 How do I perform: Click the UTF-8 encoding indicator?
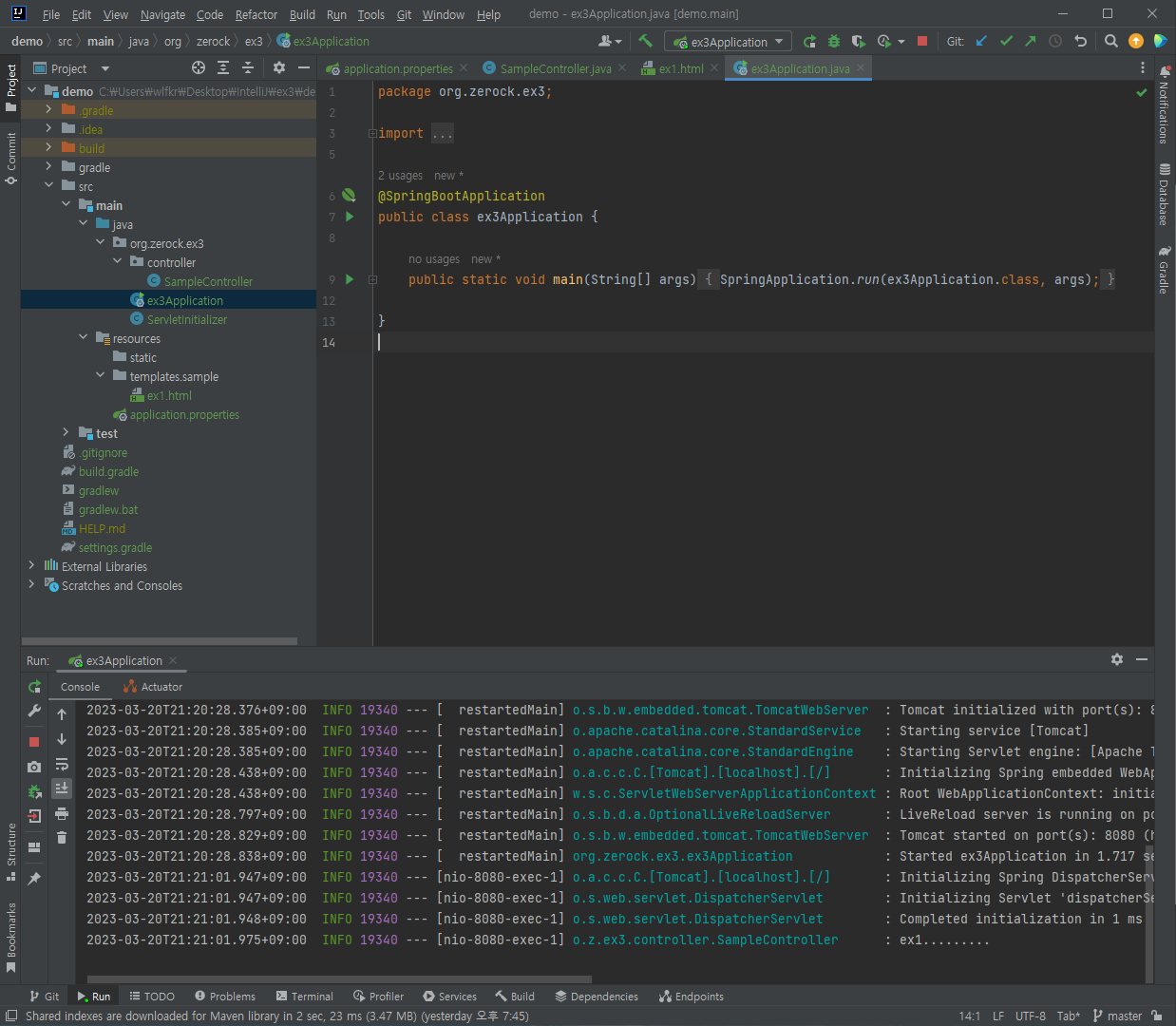(x=1030, y=1016)
